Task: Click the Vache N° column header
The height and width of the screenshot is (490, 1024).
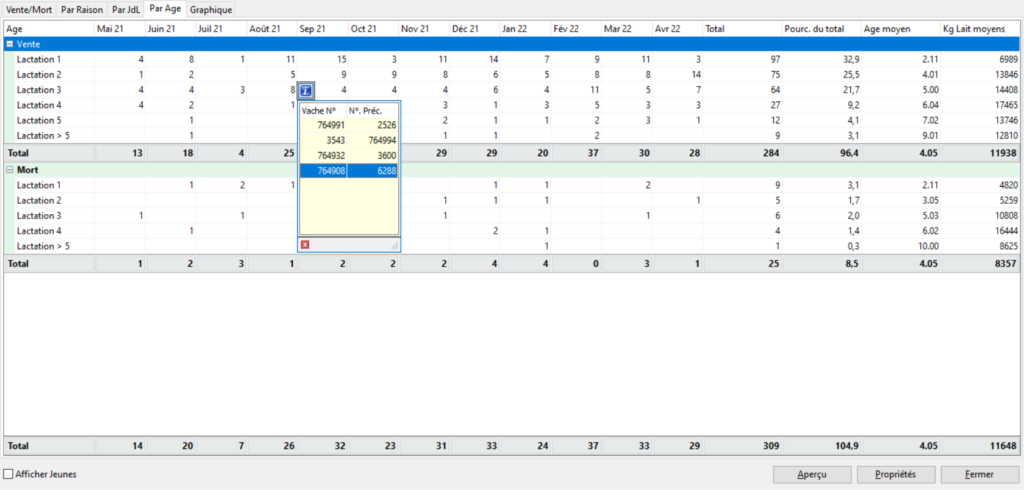Action: (322, 110)
